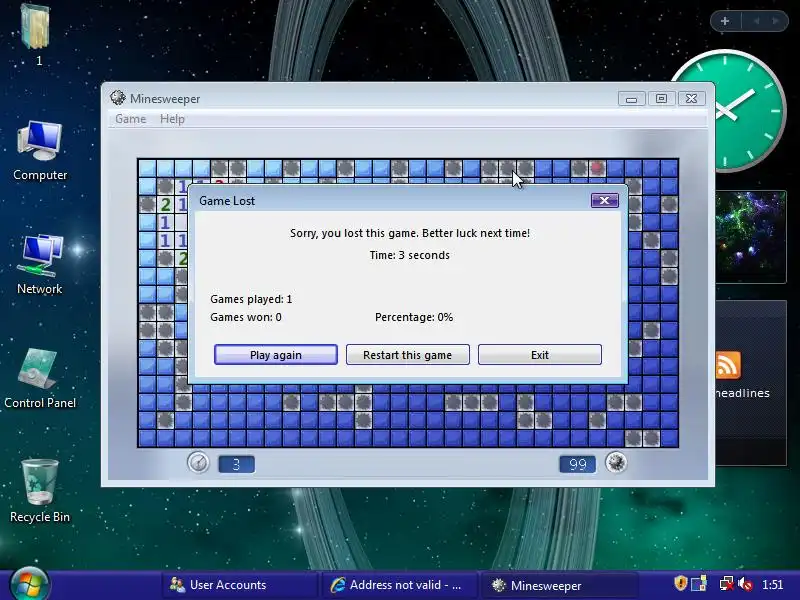
Task: Click the slideshow picture gadget
Action: pos(751,237)
